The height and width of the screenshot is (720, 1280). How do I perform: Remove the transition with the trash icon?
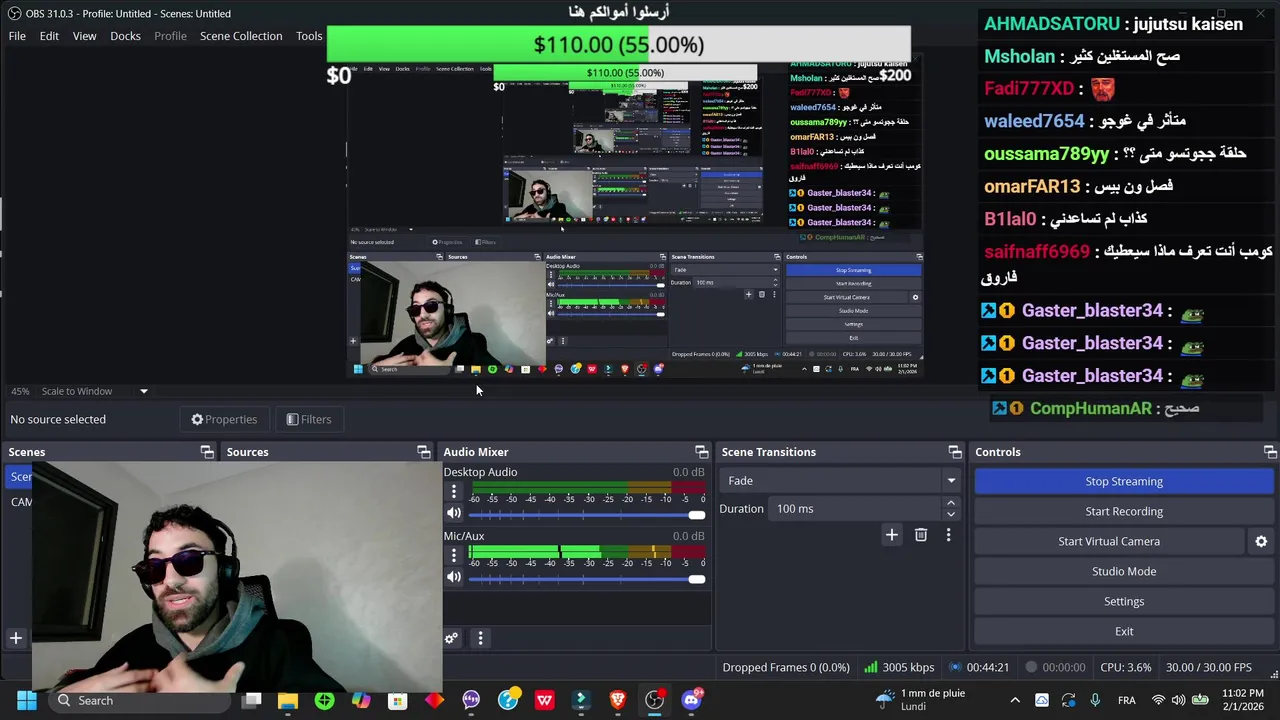(x=921, y=535)
